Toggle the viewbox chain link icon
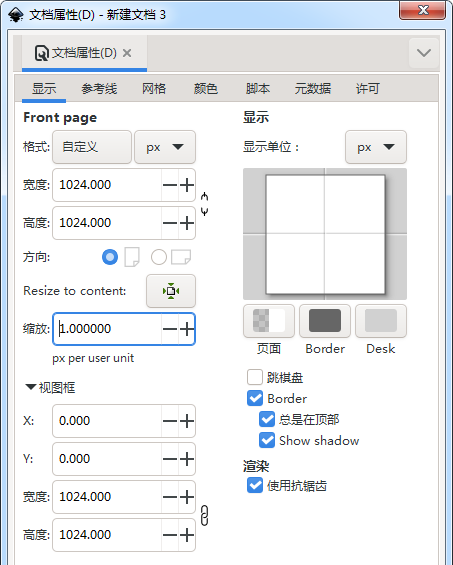This screenshot has width=453, height=565. click(204, 516)
